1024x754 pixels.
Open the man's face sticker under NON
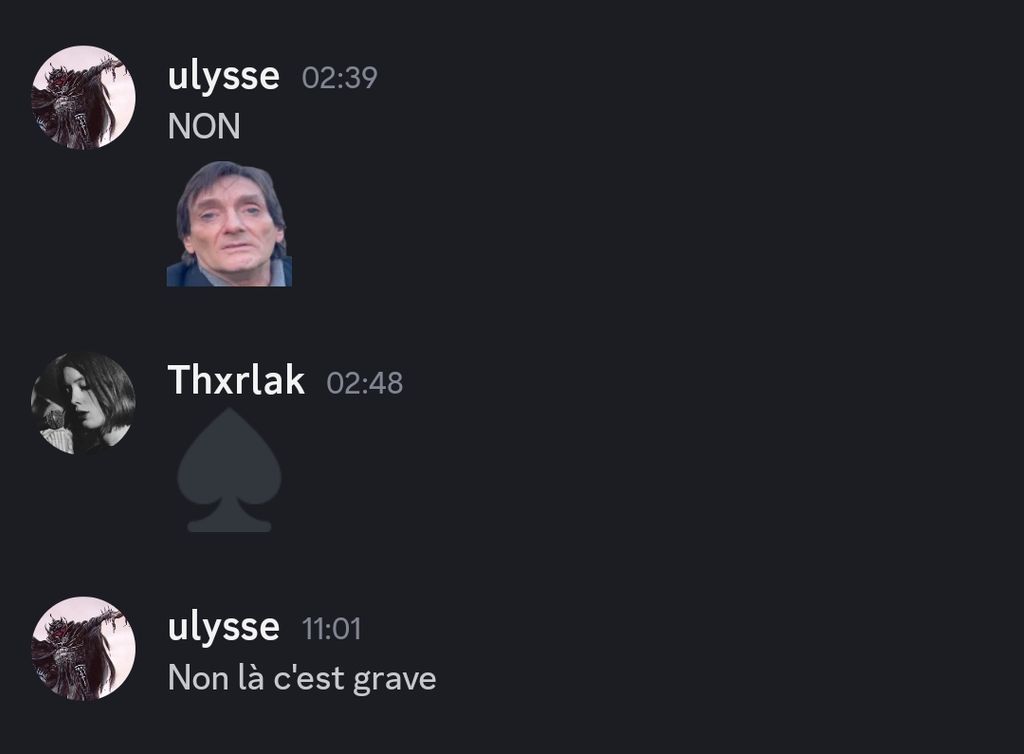[x=229, y=223]
